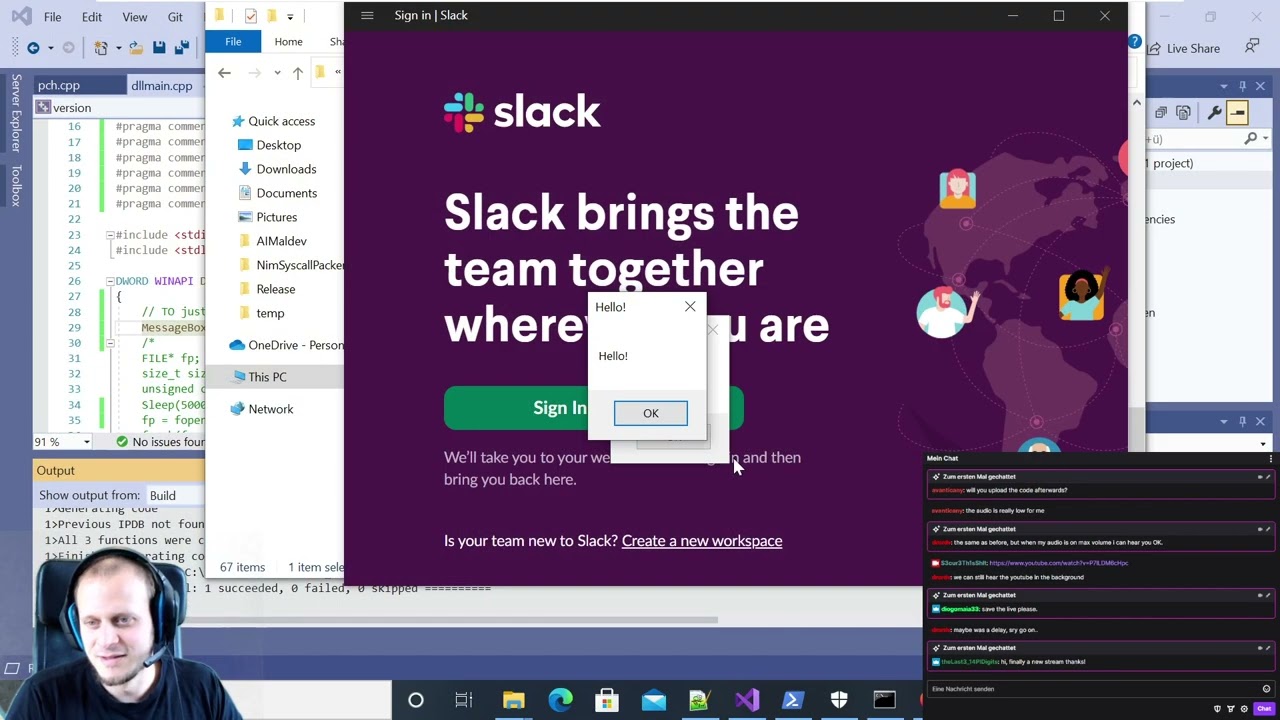Go up one folder in File Explorer
The image size is (1280, 720).
pyautogui.click(x=297, y=72)
